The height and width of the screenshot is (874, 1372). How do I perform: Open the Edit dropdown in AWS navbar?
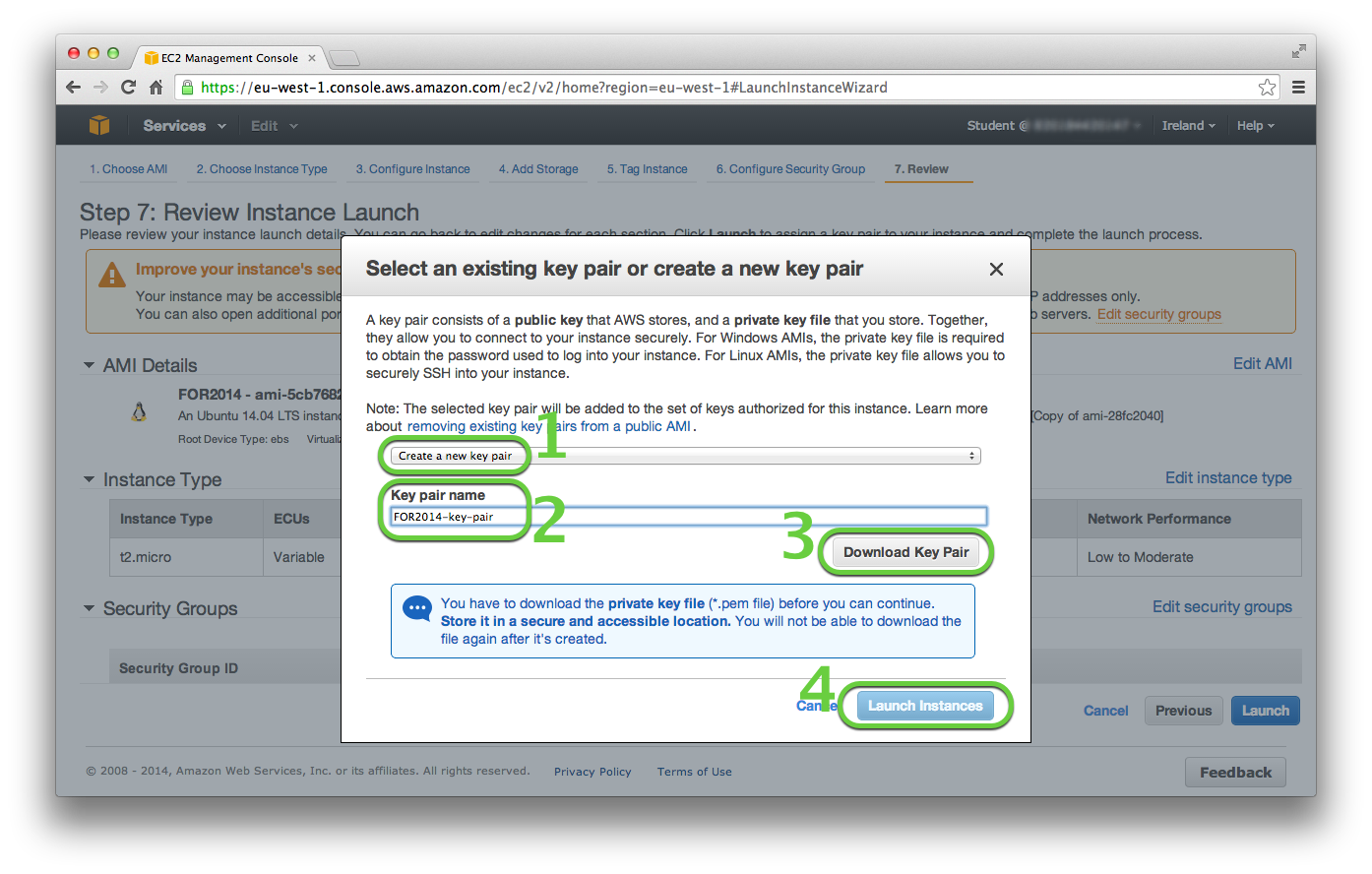[x=274, y=125]
